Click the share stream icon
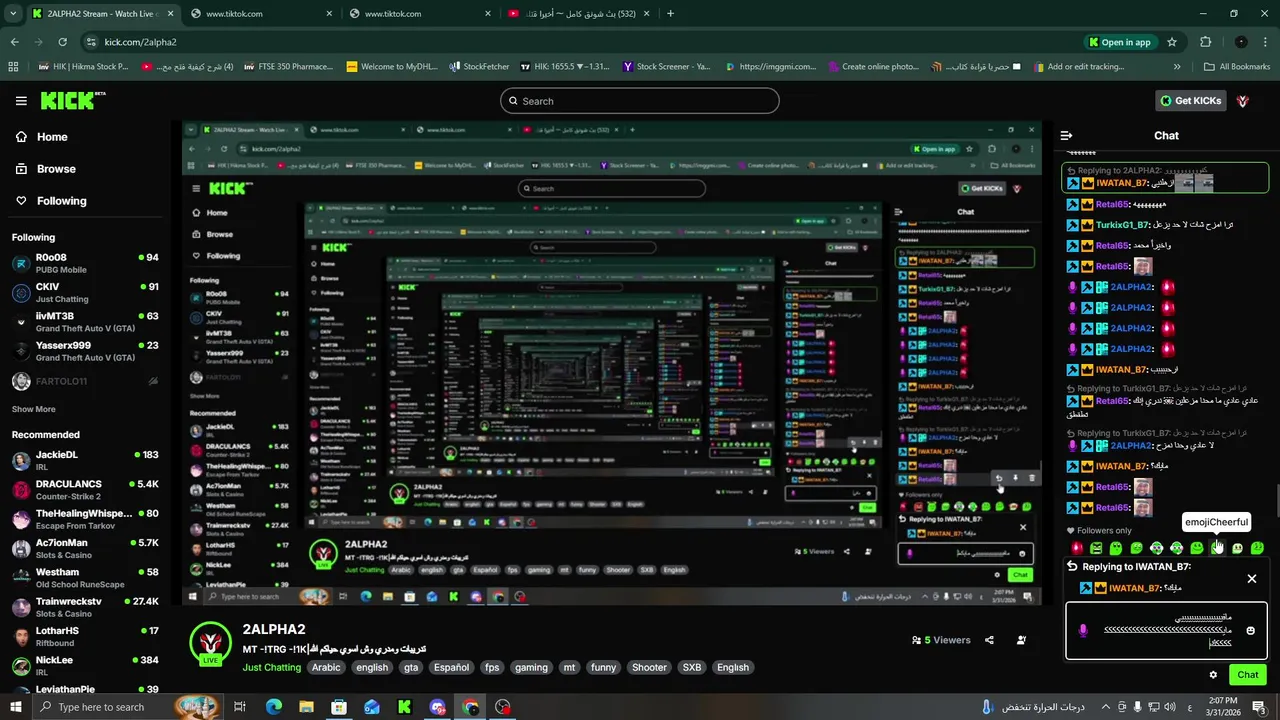This screenshot has height=720, width=1280. pos(989,640)
